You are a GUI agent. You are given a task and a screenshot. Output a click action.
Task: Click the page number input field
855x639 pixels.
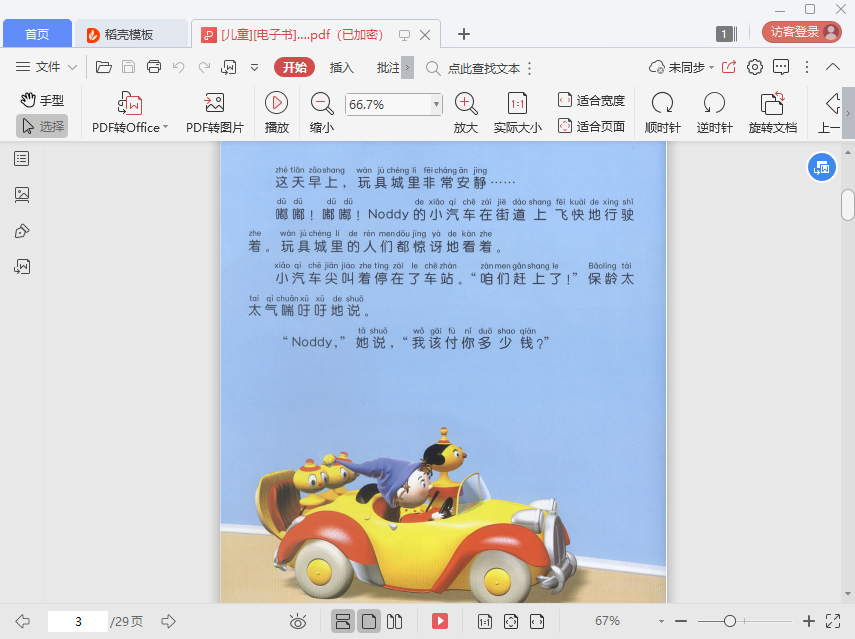pyautogui.click(x=78, y=621)
